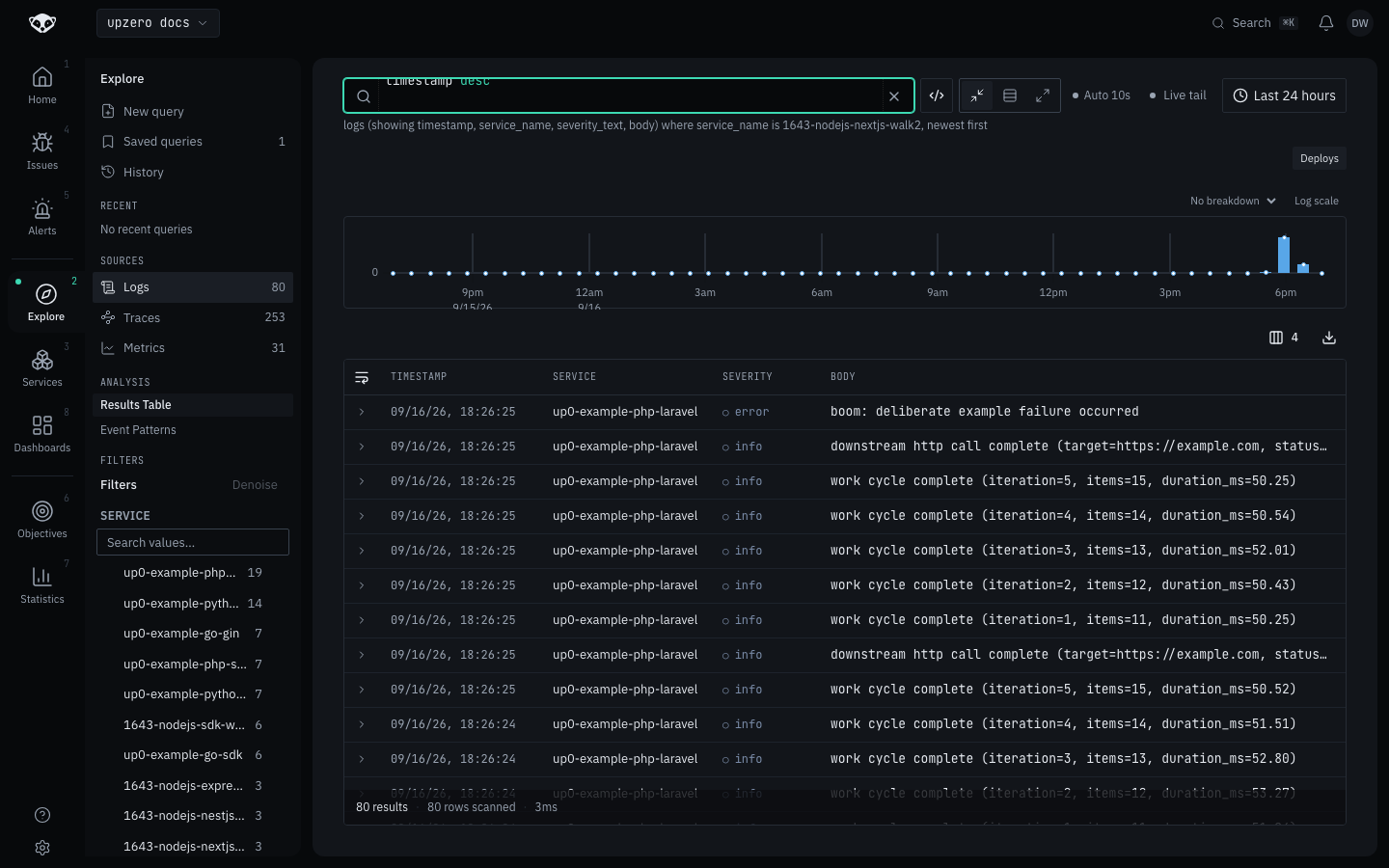Screen dimensions: 1389x868
Task: Click the Search values input field
Action: (x=193, y=542)
